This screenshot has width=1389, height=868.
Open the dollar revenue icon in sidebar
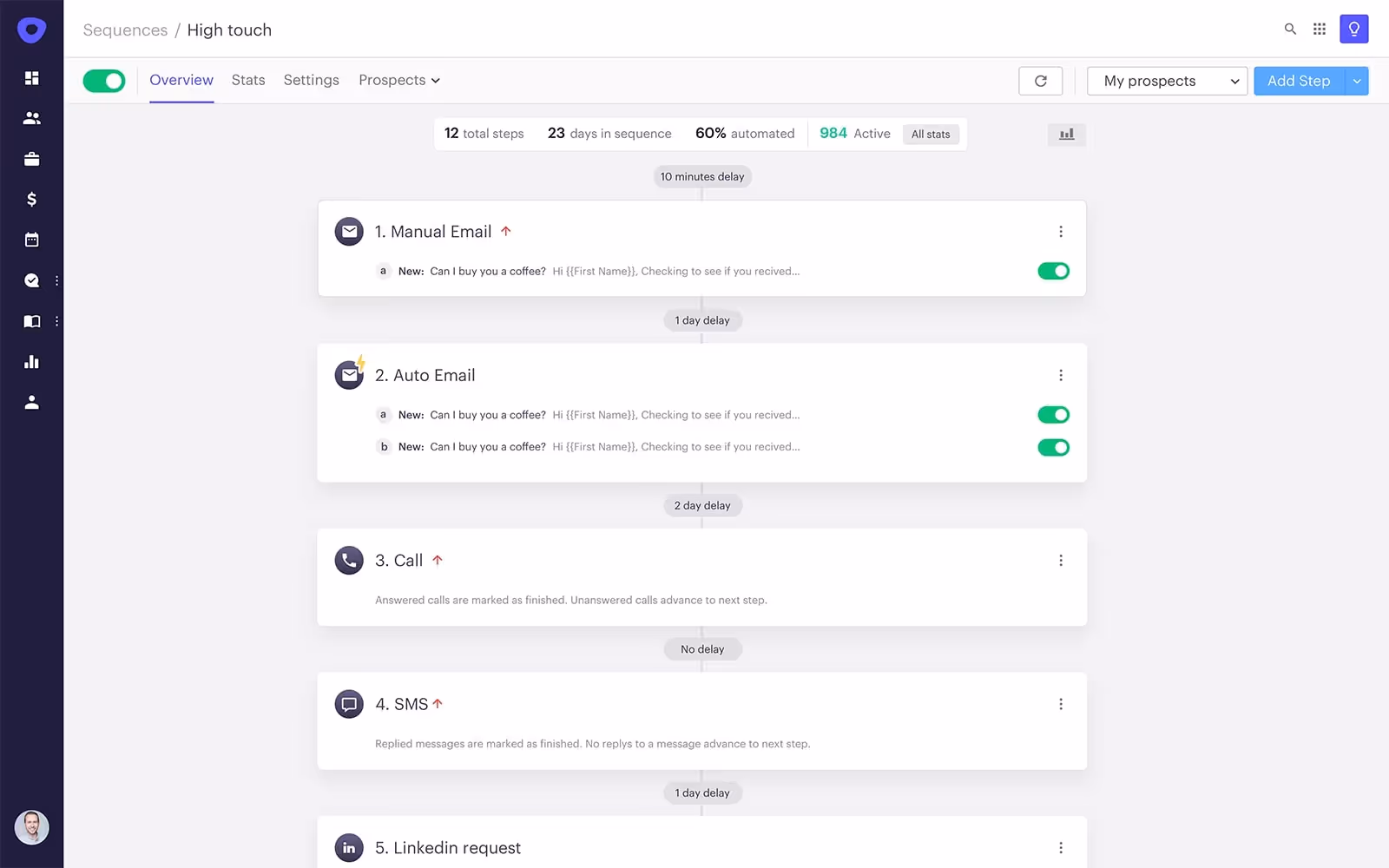click(x=31, y=199)
